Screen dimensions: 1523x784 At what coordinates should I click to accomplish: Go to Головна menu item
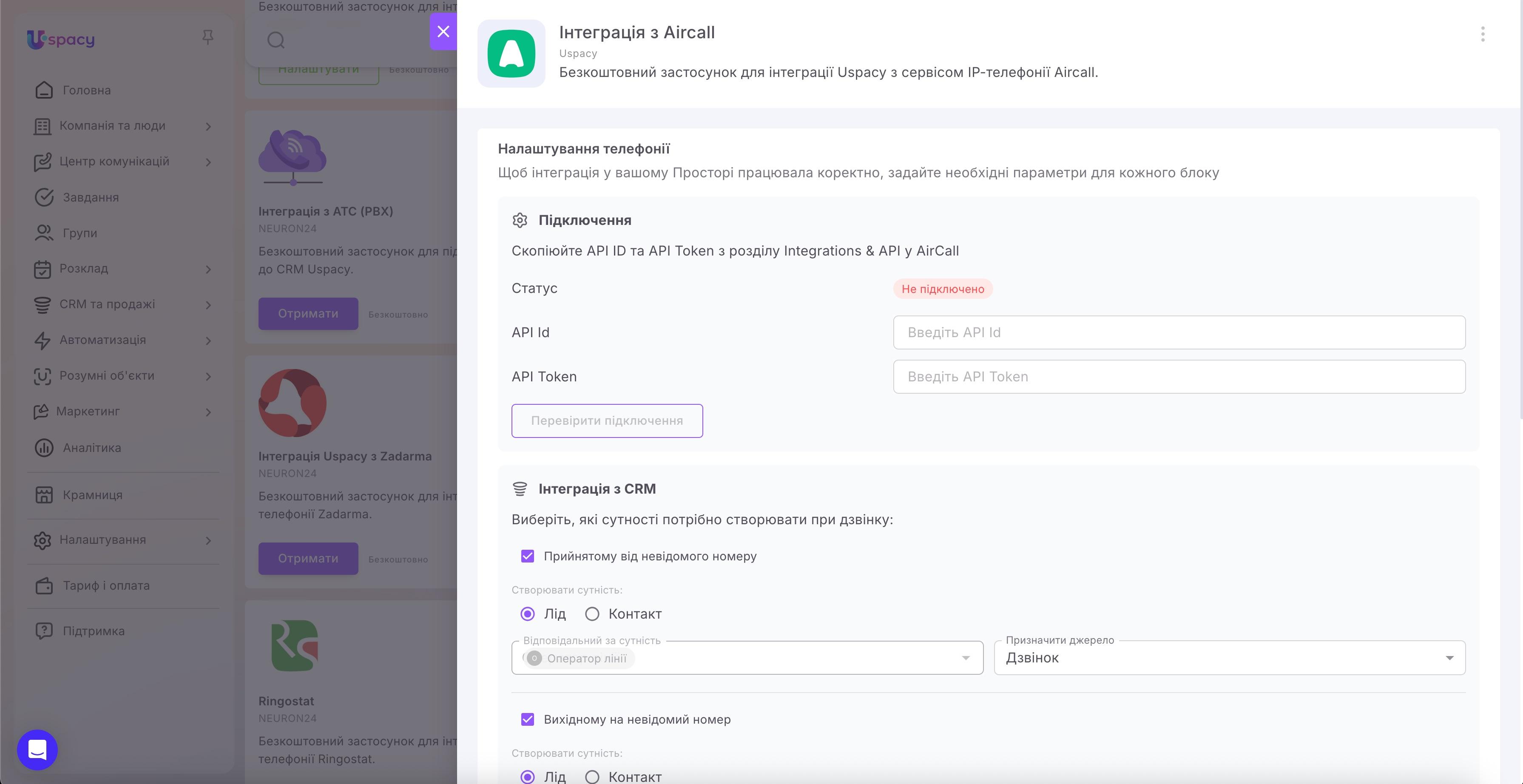[x=87, y=91]
